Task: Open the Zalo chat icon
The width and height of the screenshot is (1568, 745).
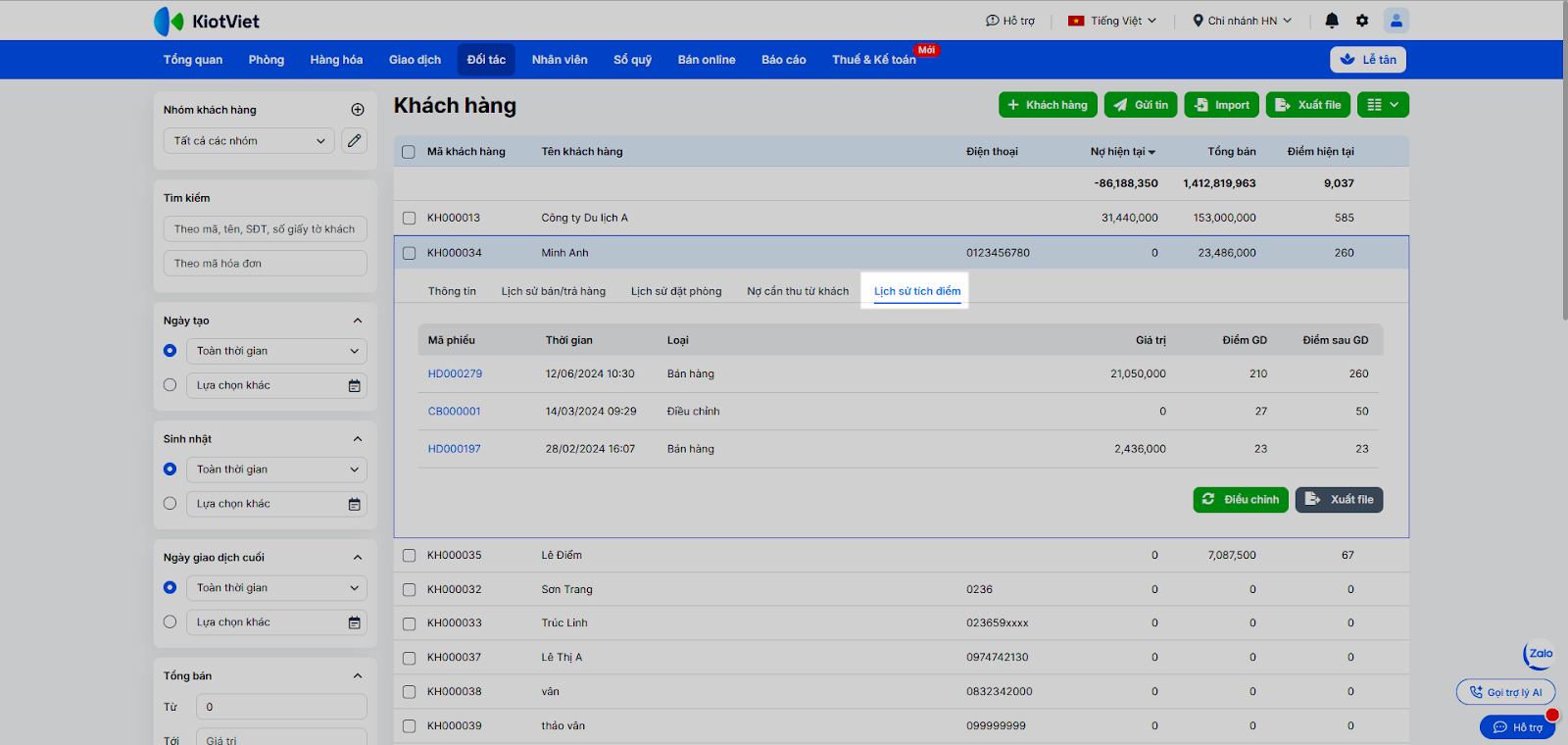Action: coord(1540,654)
